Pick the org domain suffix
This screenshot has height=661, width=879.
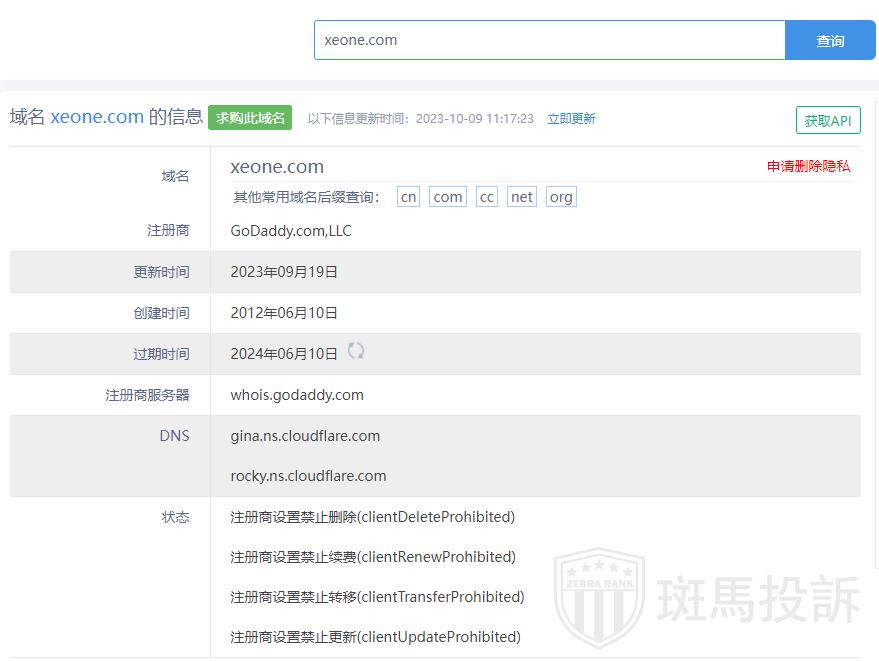click(561, 197)
